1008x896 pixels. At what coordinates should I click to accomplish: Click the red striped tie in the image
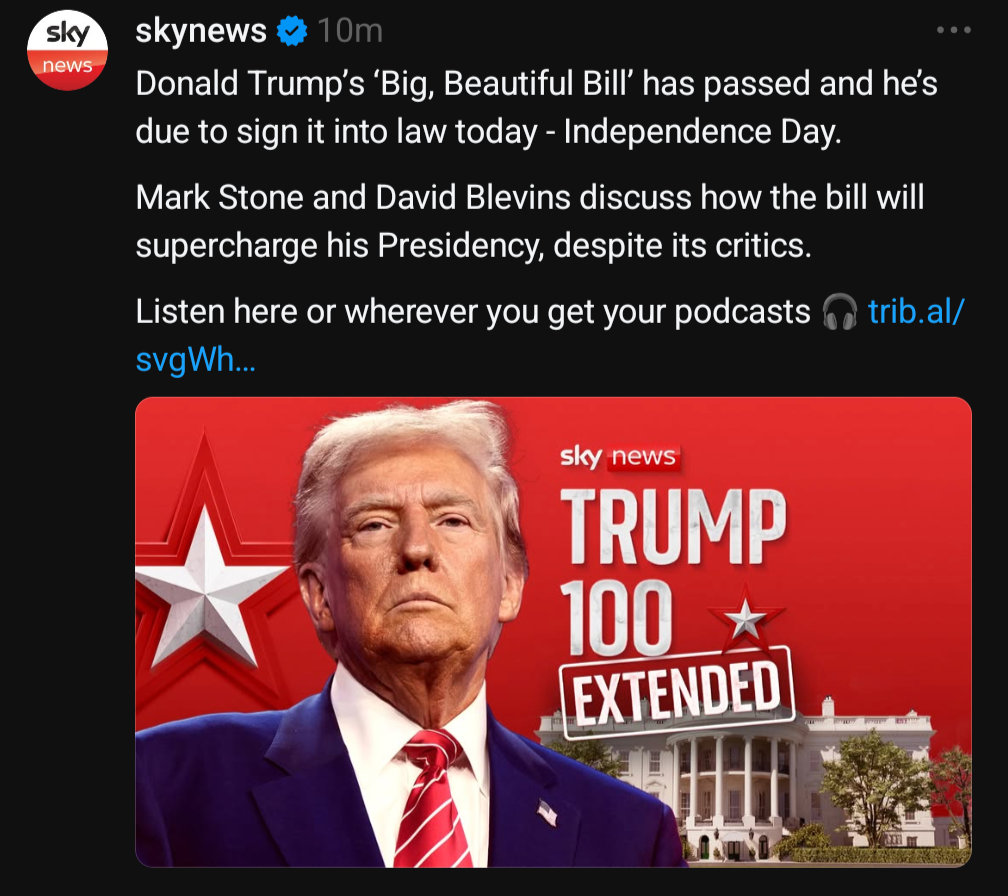coord(433,799)
